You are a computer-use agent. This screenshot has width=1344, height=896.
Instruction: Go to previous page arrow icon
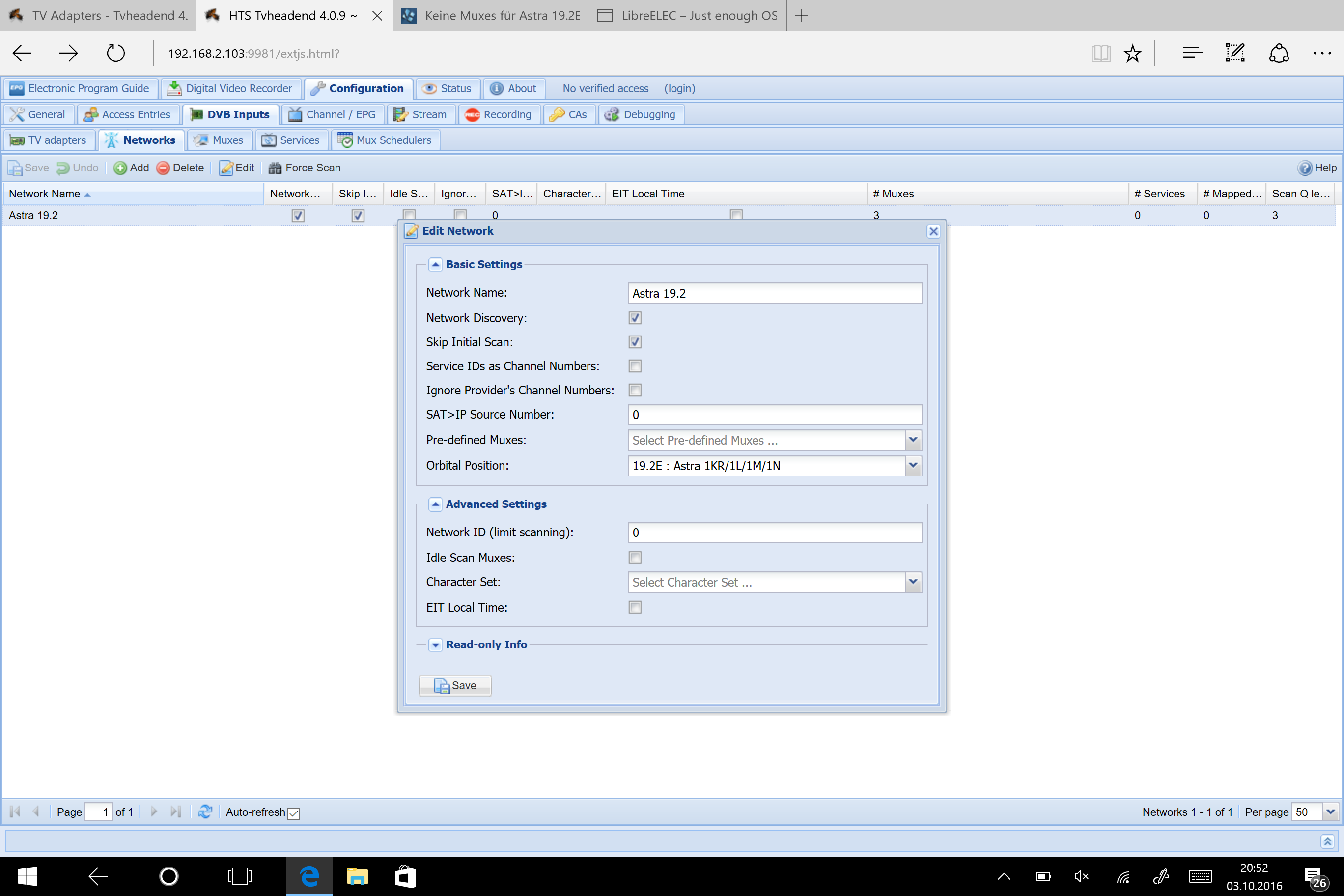click(36, 812)
